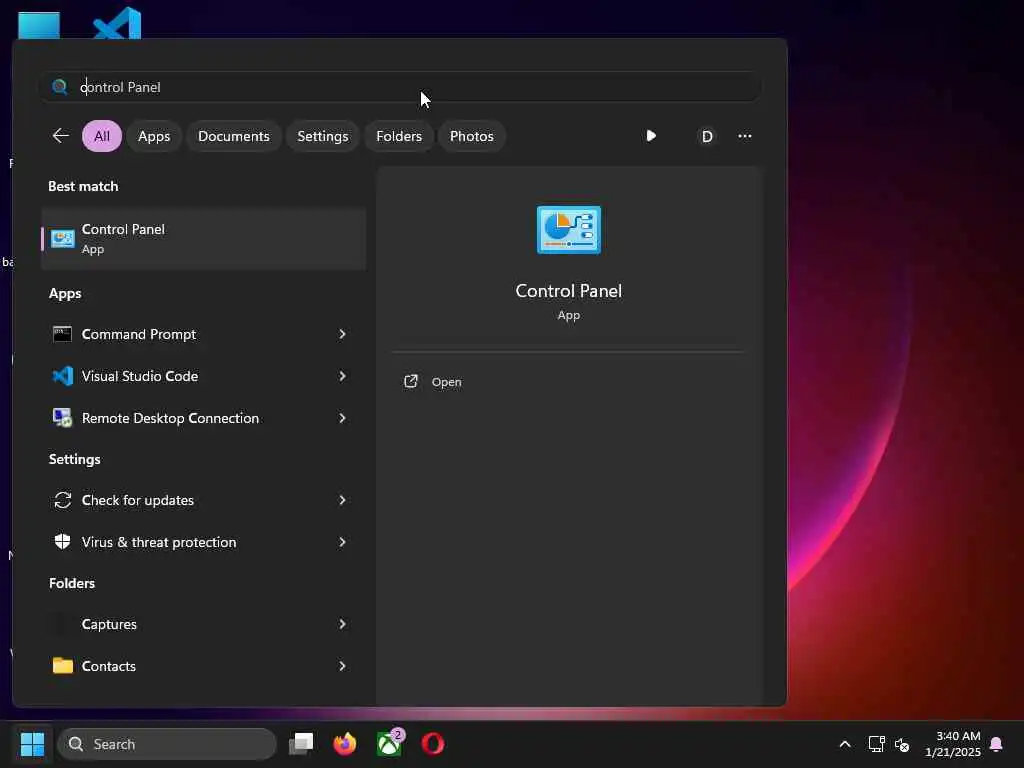Expand Virus & threat protection chevron
The height and width of the screenshot is (768, 1024).
tap(342, 542)
